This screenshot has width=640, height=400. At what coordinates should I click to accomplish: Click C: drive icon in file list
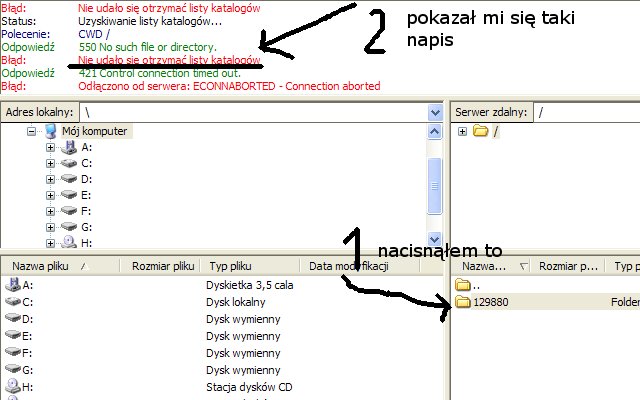point(13,302)
